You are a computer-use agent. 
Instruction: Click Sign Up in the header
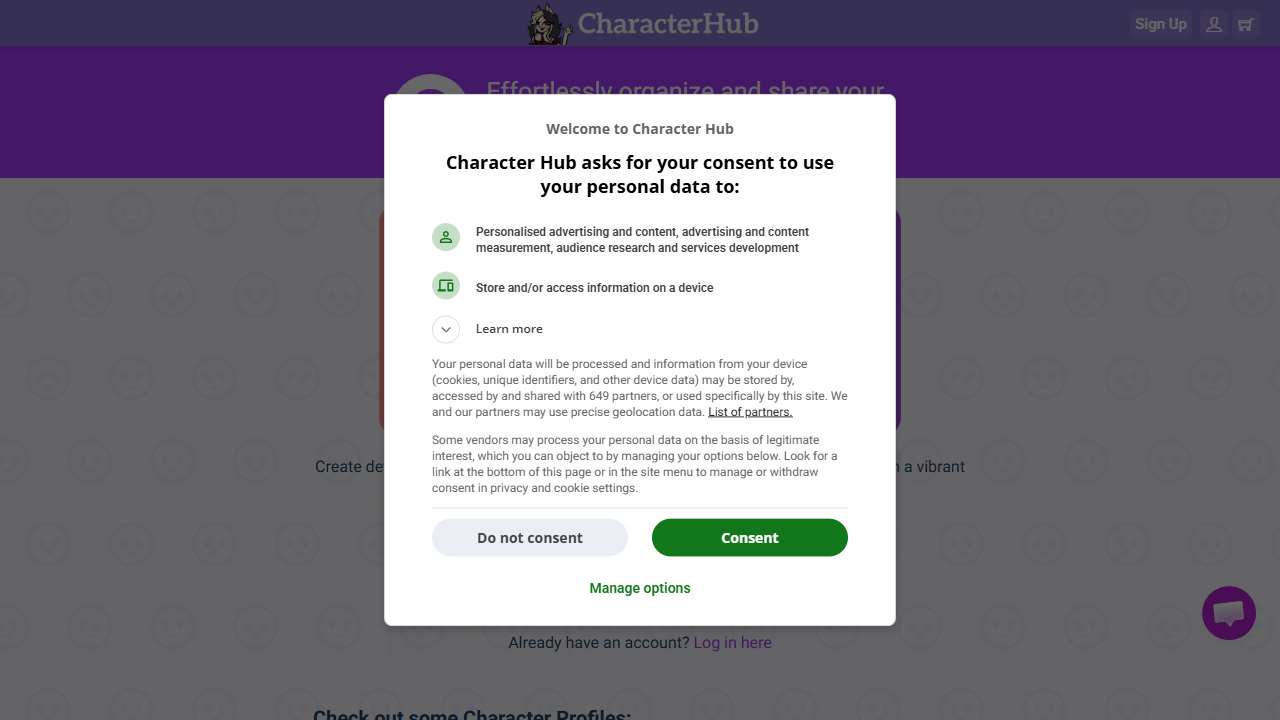pos(1160,23)
